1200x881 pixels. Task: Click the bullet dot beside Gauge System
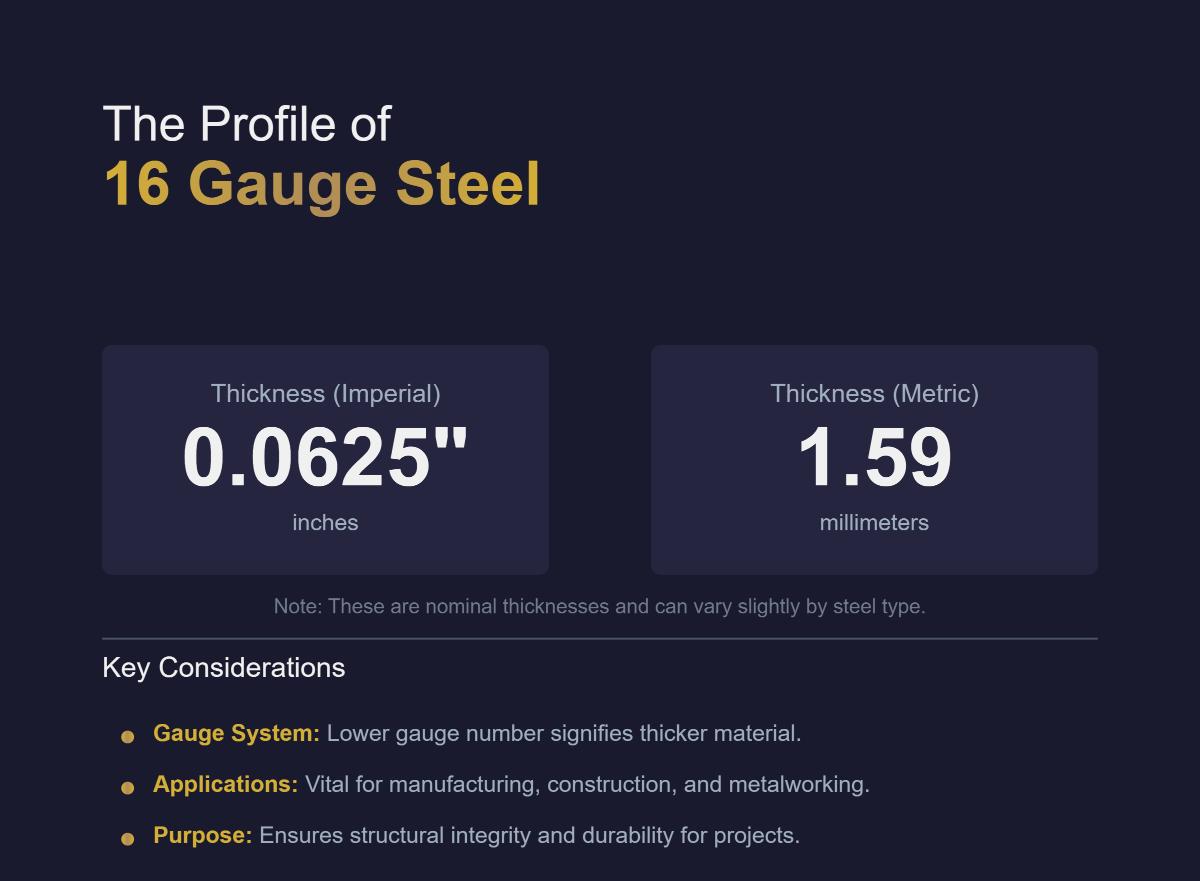pos(128,737)
